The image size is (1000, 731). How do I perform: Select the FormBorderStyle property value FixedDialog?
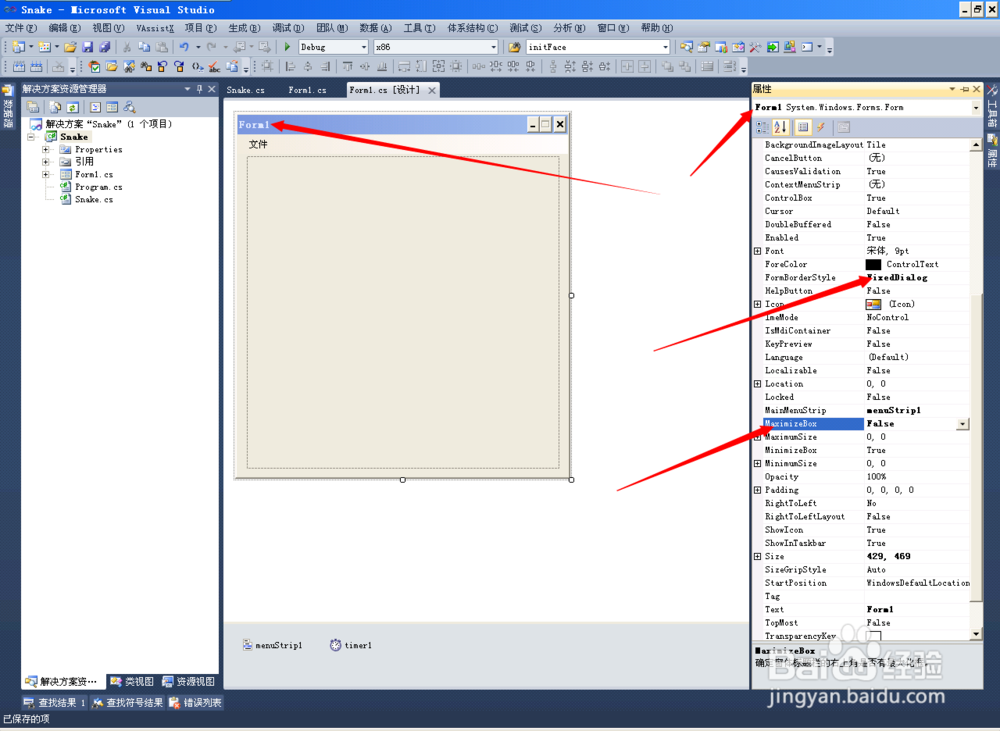point(897,278)
